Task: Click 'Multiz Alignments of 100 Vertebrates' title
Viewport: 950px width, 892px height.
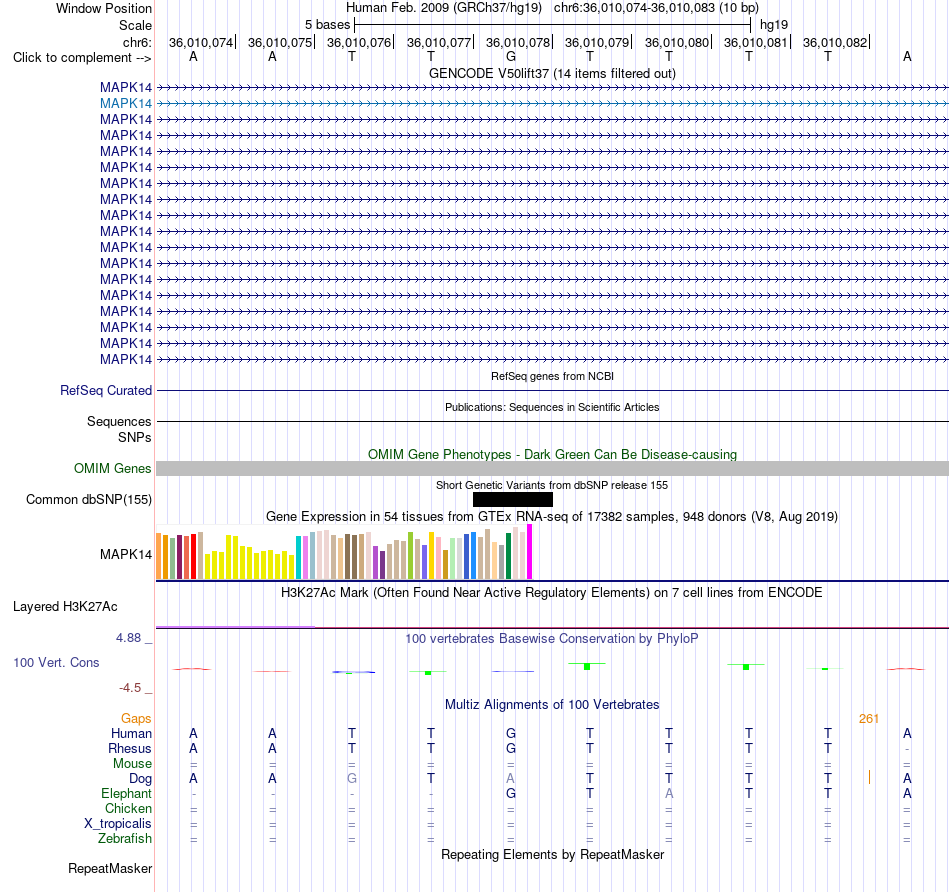Action: (x=552, y=704)
